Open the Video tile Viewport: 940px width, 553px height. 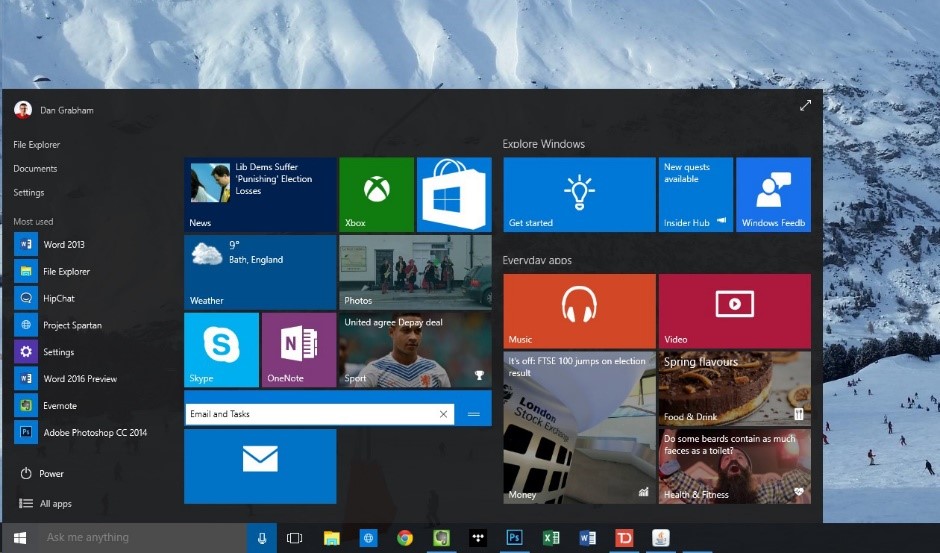(x=734, y=311)
